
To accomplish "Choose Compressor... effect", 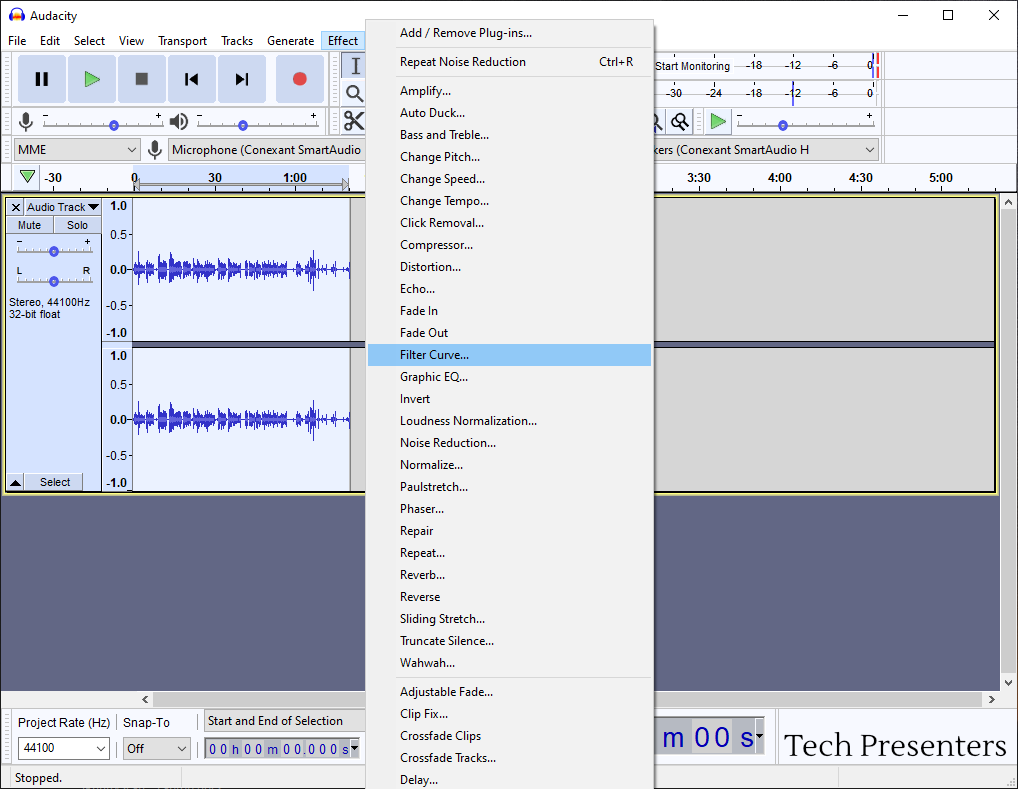I will pos(509,245).
